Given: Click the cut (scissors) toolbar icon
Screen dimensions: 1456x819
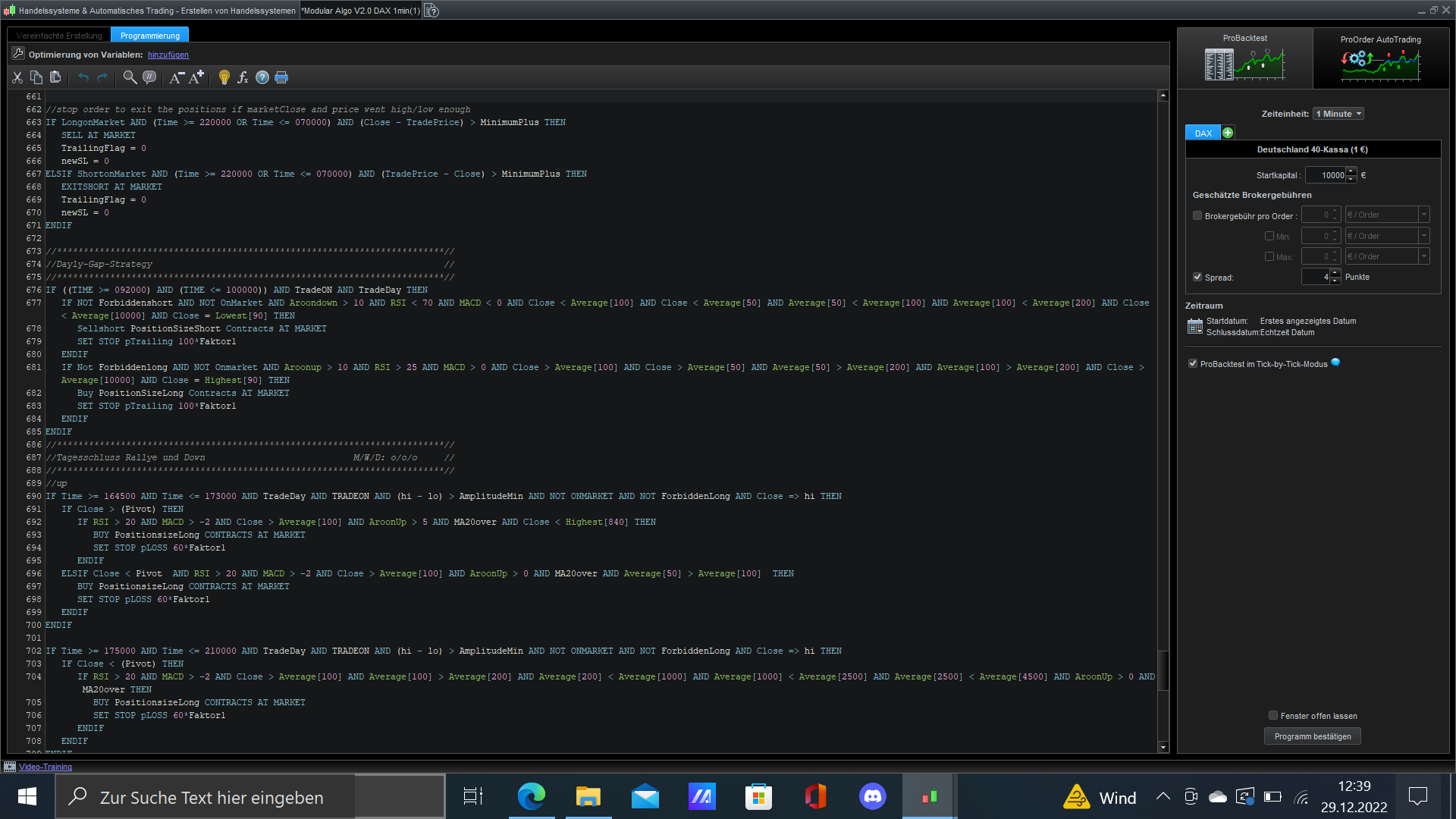Looking at the screenshot, I should 17,77.
